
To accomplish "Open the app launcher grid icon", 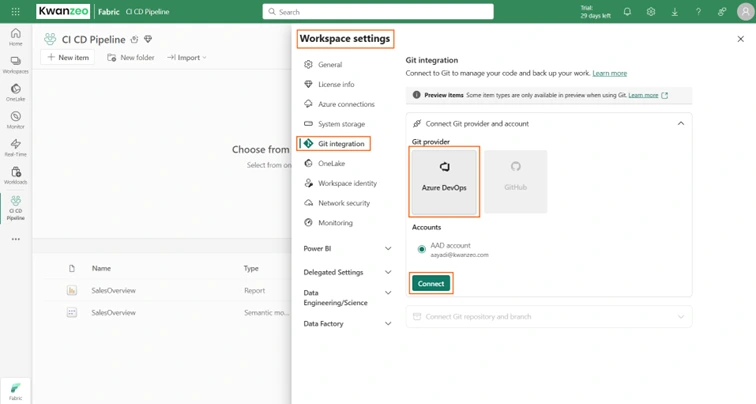I will [x=15, y=12].
